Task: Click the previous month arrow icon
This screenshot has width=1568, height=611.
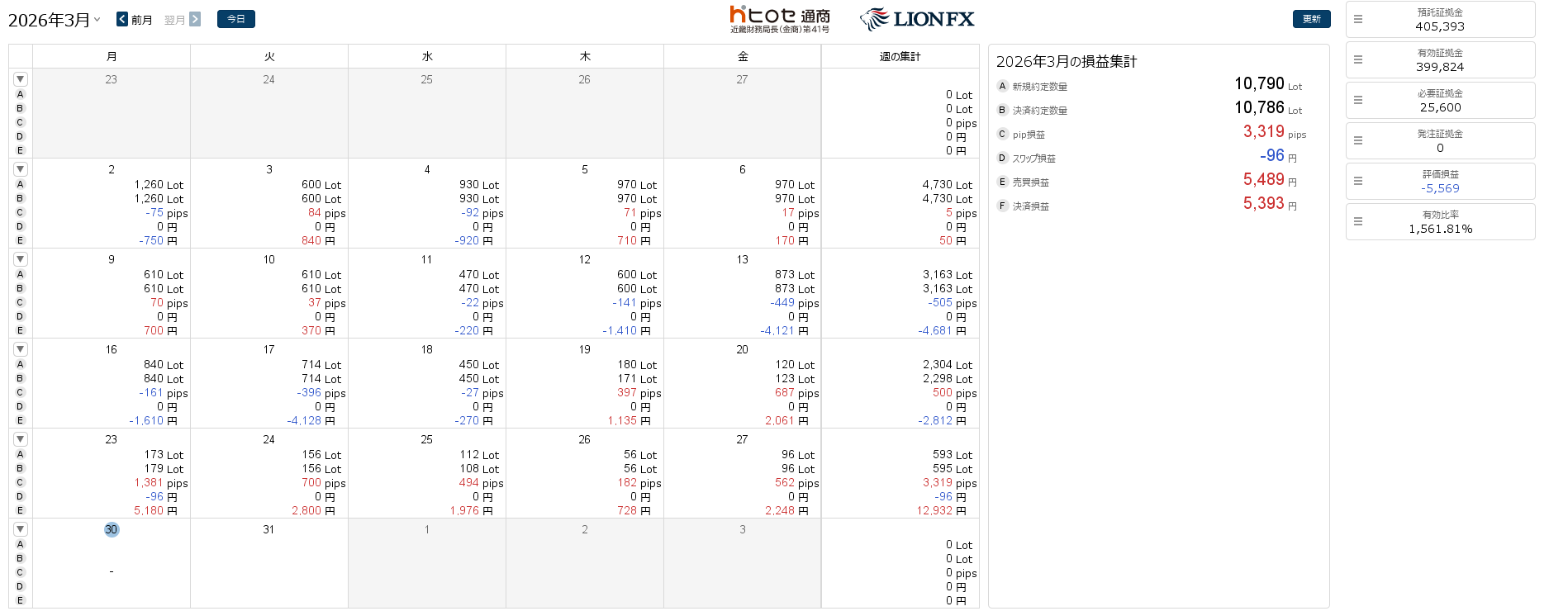Action: coord(122,19)
